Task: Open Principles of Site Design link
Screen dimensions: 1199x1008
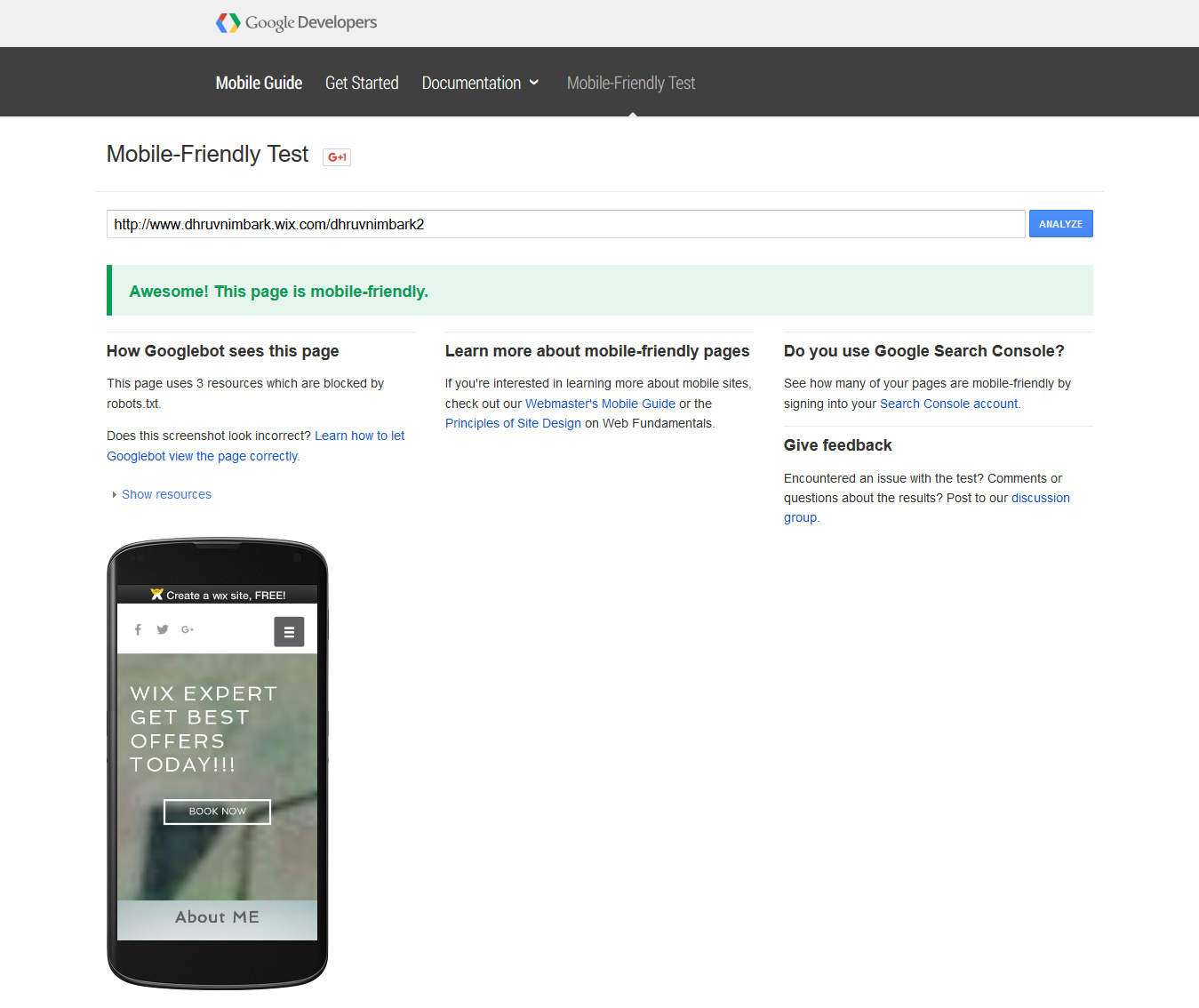Action: tap(513, 423)
